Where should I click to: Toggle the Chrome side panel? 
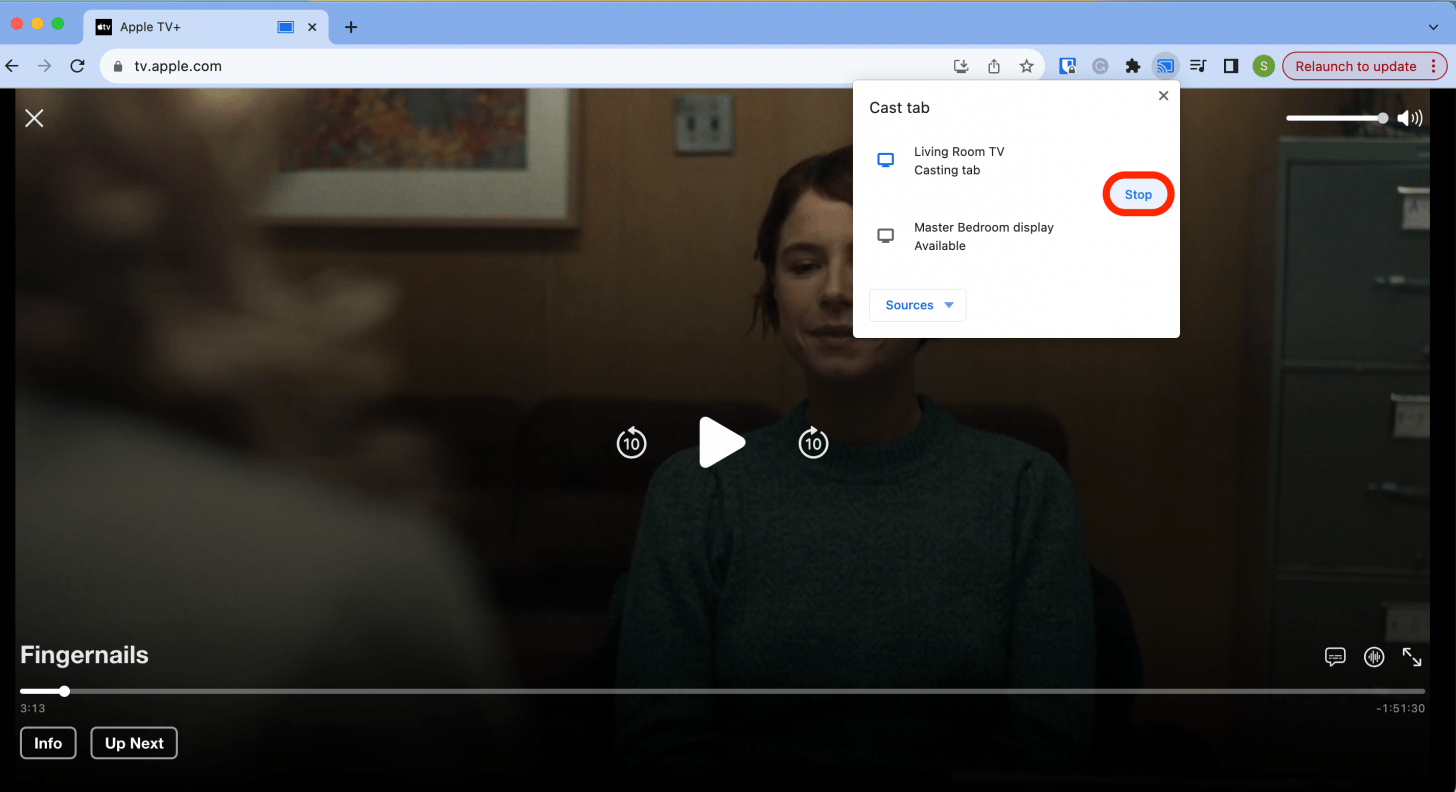point(1231,66)
